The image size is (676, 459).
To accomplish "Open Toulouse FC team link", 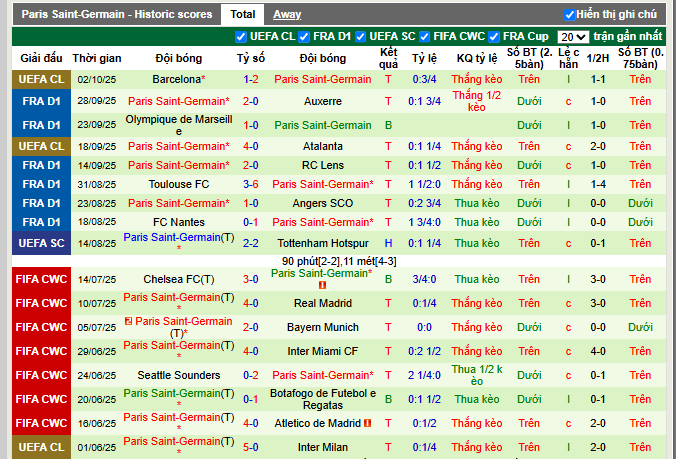I will (x=179, y=184).
